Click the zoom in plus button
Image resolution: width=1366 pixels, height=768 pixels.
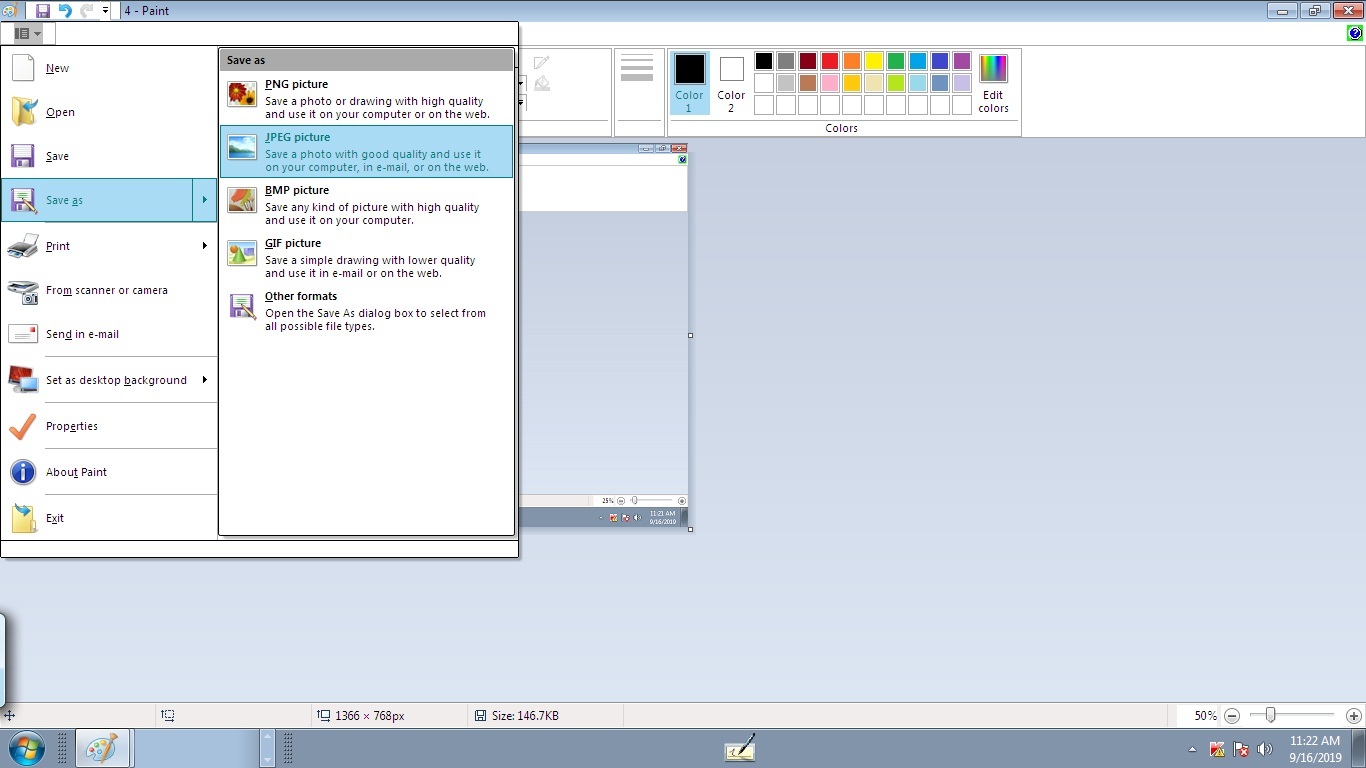click(x=1354, y=716)
